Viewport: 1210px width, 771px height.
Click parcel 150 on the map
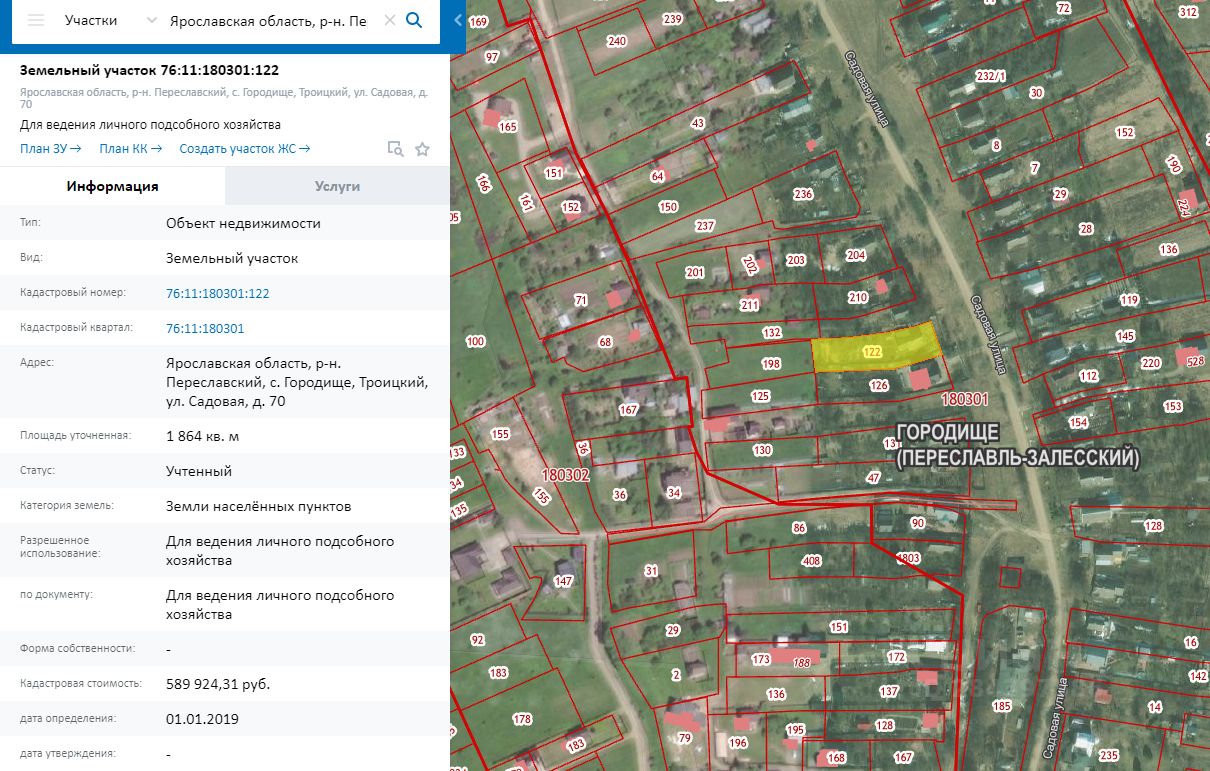[x=668, y=207]
